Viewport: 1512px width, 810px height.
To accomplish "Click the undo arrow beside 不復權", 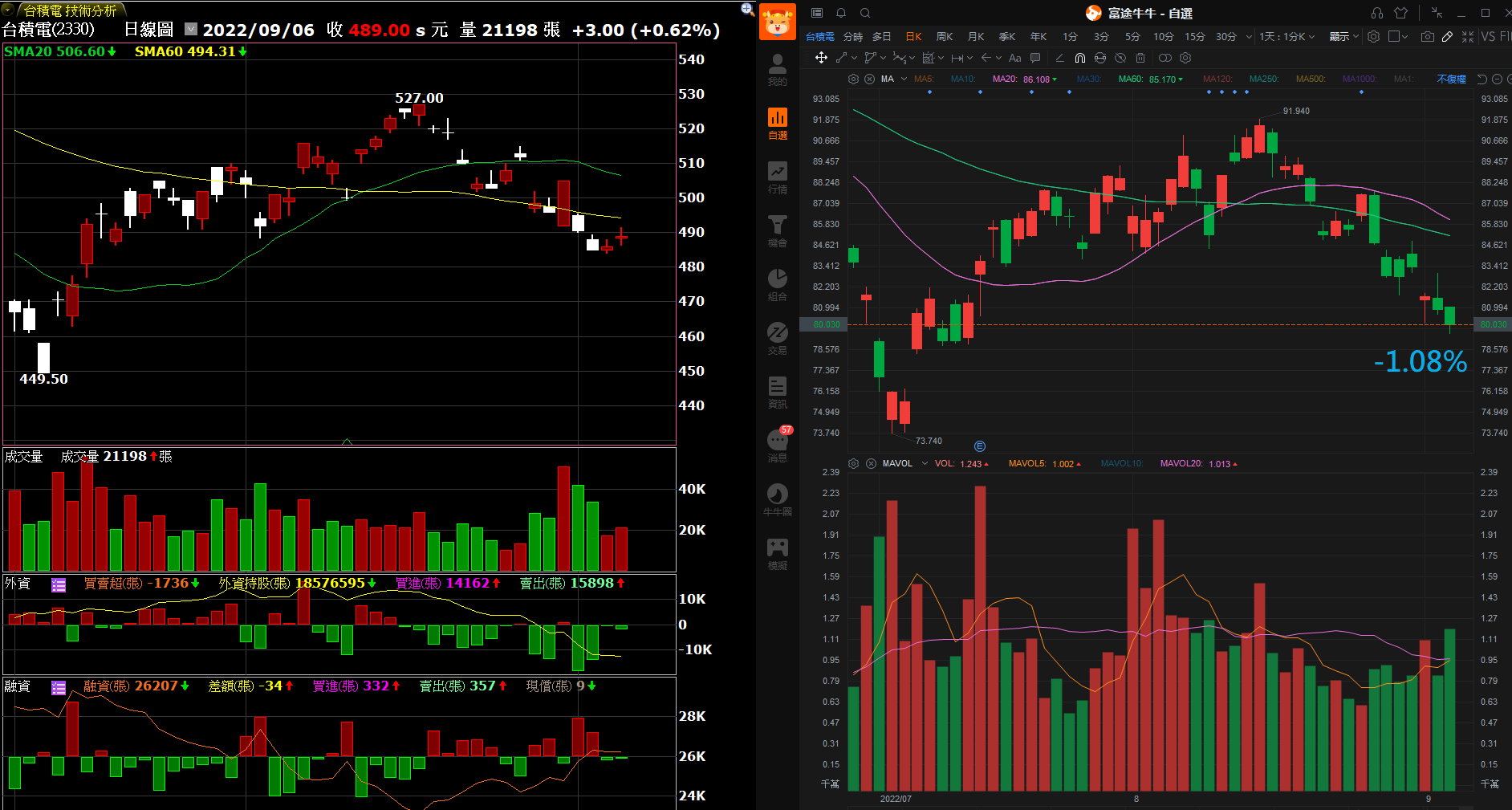I will [1482, 79].
